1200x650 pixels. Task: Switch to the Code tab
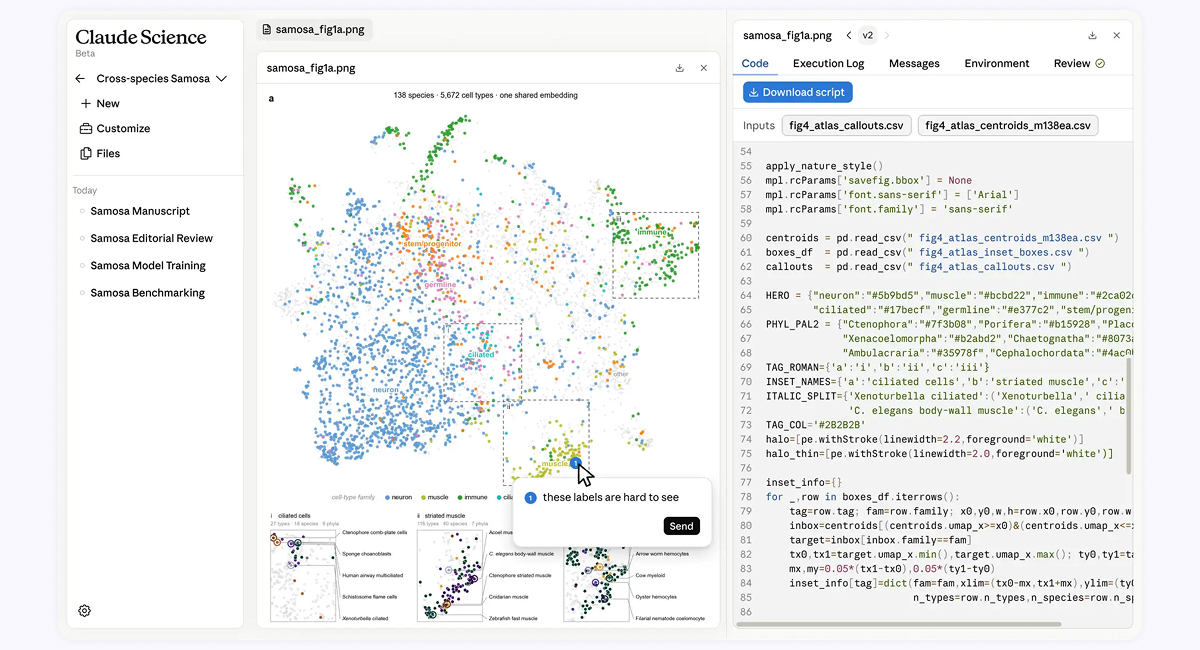[x=755, y=63]
